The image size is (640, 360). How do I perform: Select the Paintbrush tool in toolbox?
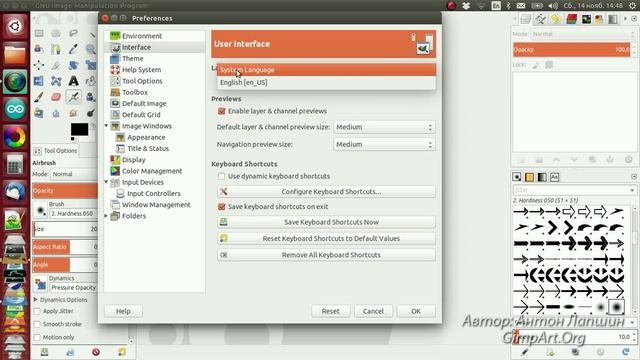[x=39, y=97]
